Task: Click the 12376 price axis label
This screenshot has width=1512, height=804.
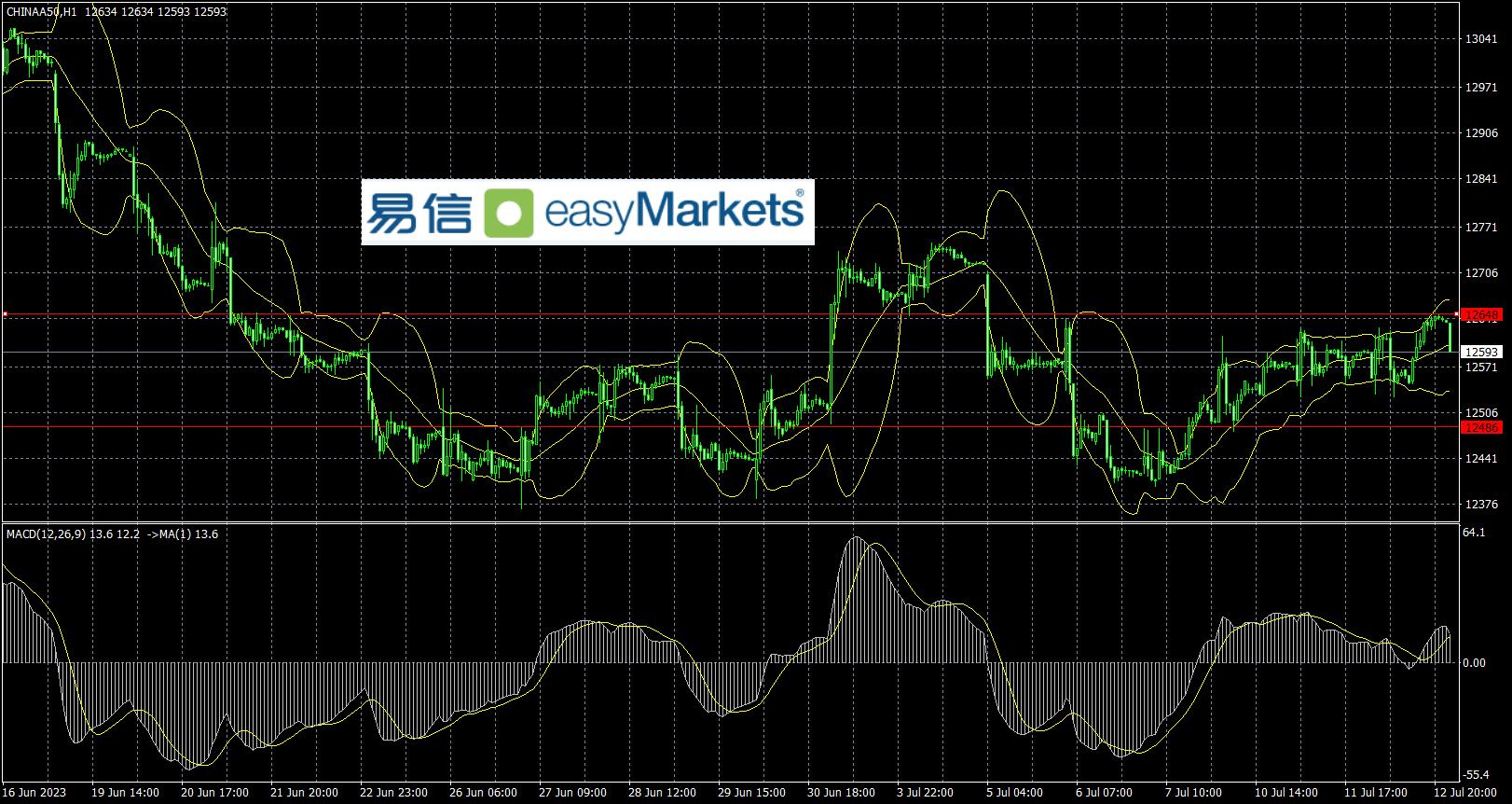Action: pos(1481,505)
